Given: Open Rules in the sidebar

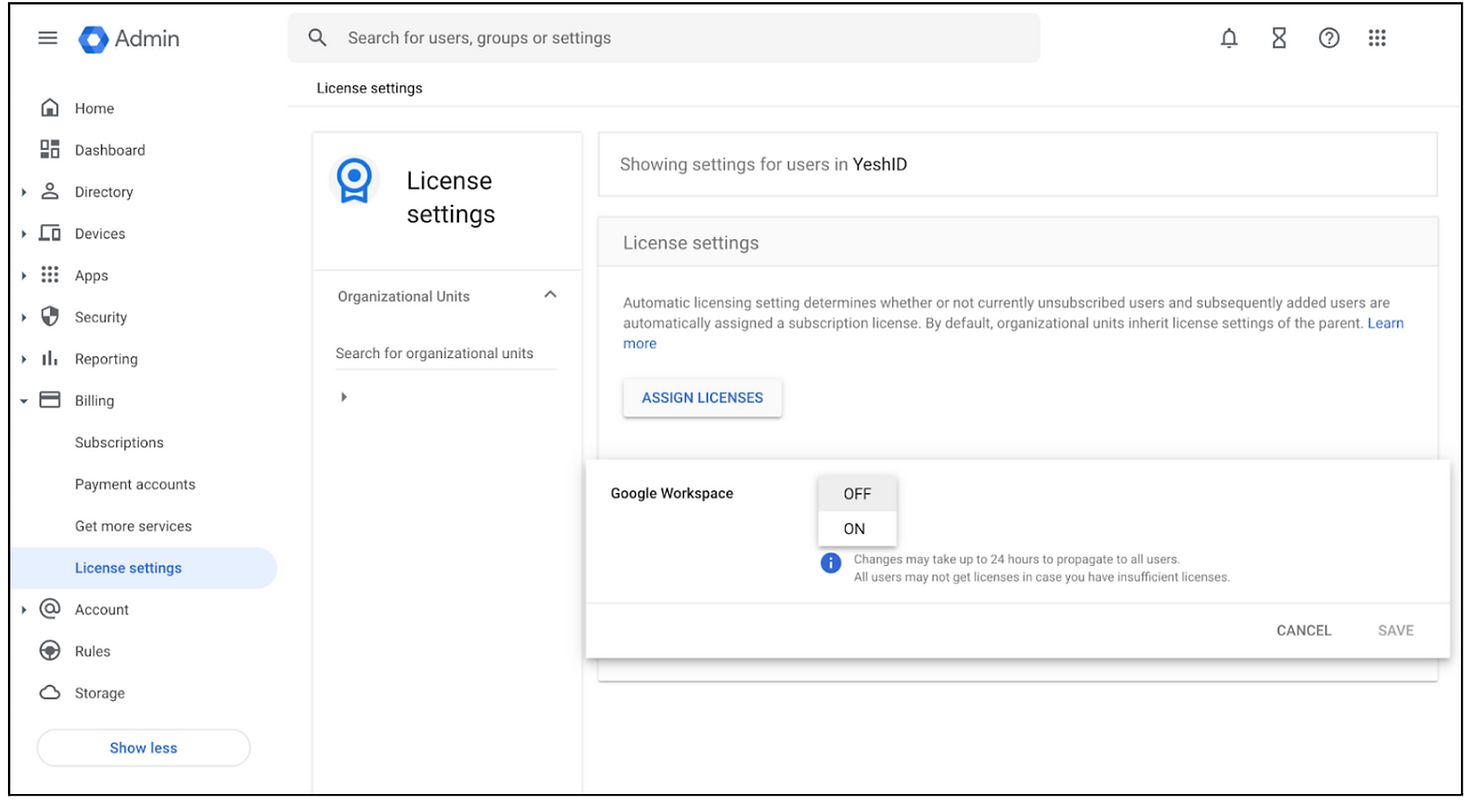Looking at the screenshot, I should pos(92,651).
